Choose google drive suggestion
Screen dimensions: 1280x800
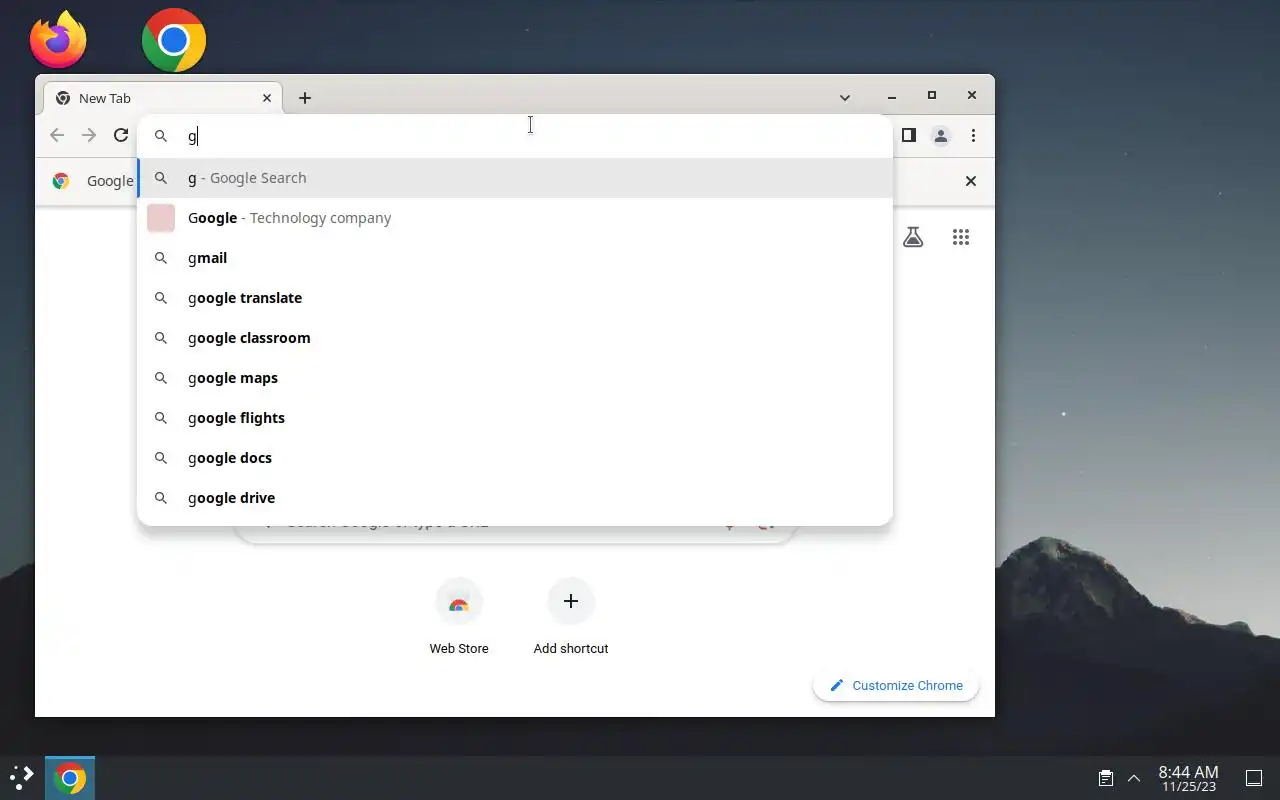pos(514,498)
